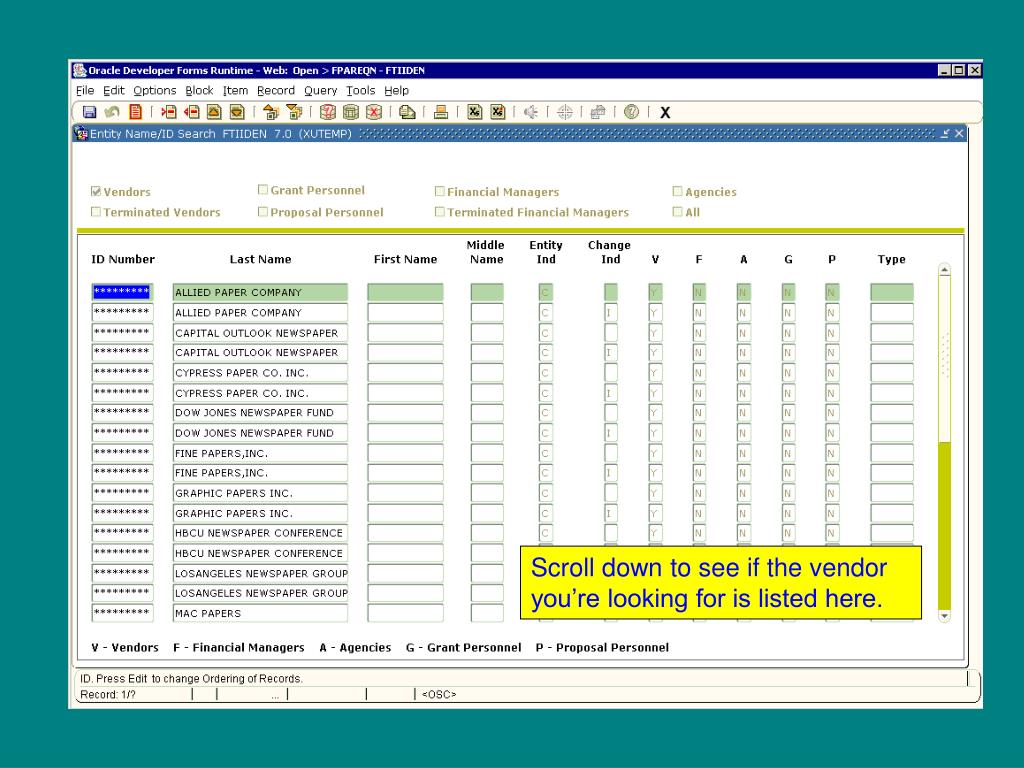Open the Item menu

(x=235, y=91)
